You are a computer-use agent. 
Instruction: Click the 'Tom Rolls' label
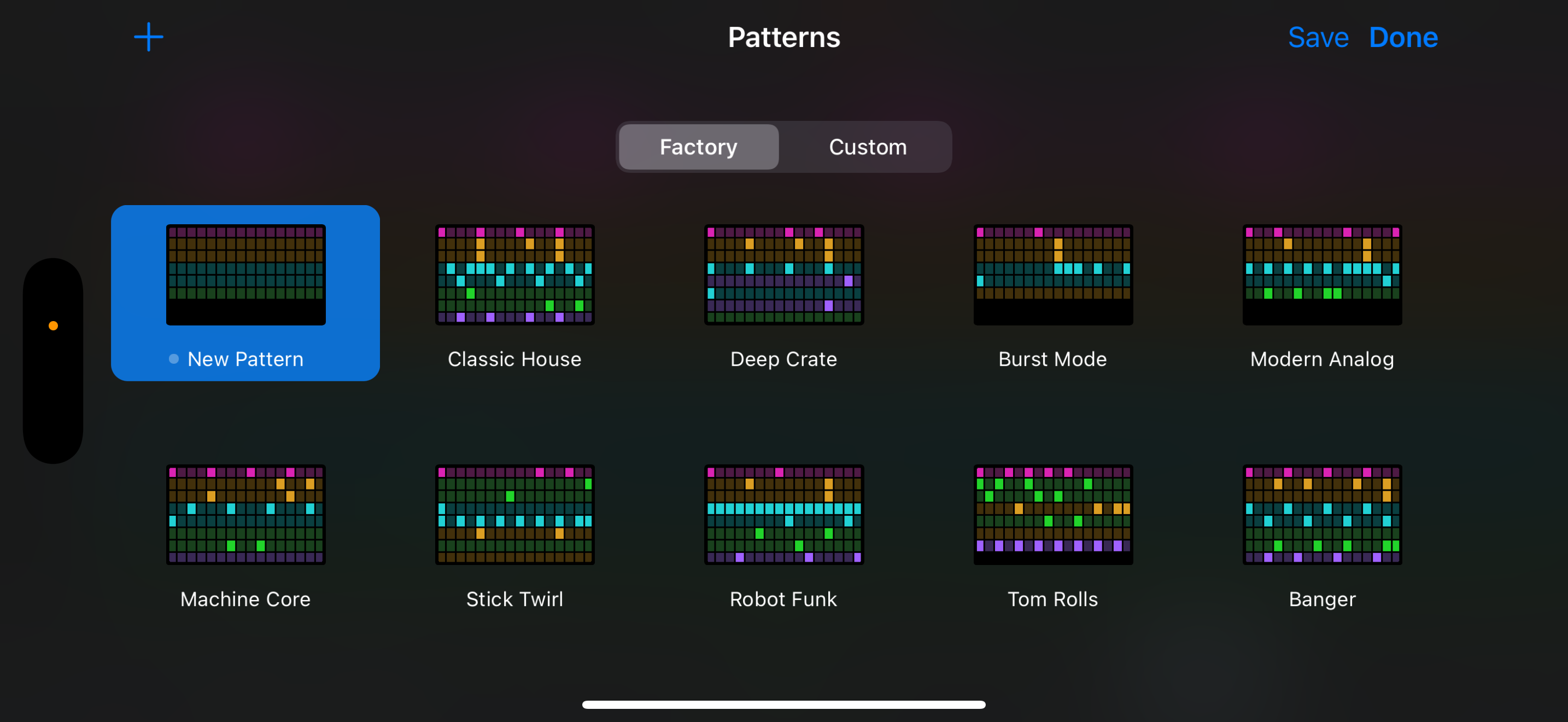point(1052,599)
